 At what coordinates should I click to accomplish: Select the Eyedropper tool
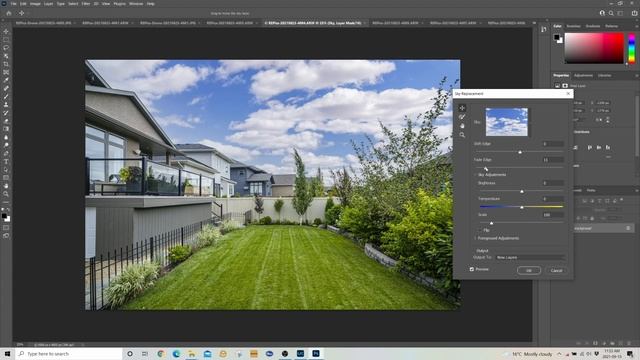coord(6,80)
